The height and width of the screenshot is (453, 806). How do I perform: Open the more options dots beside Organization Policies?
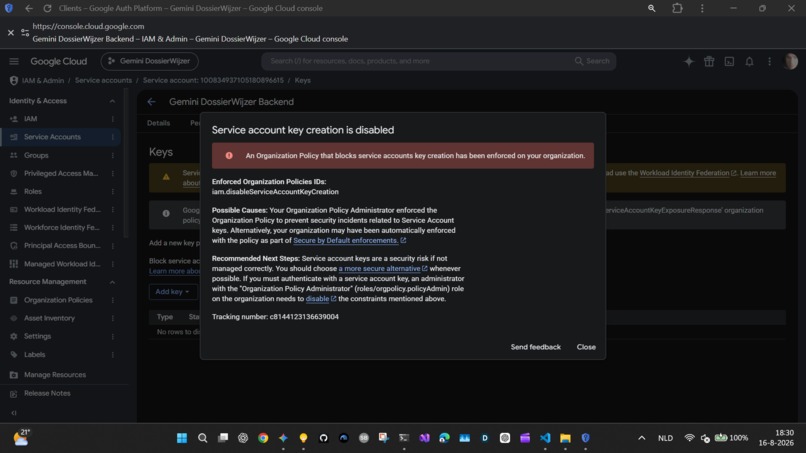click(x=113, y=300)
